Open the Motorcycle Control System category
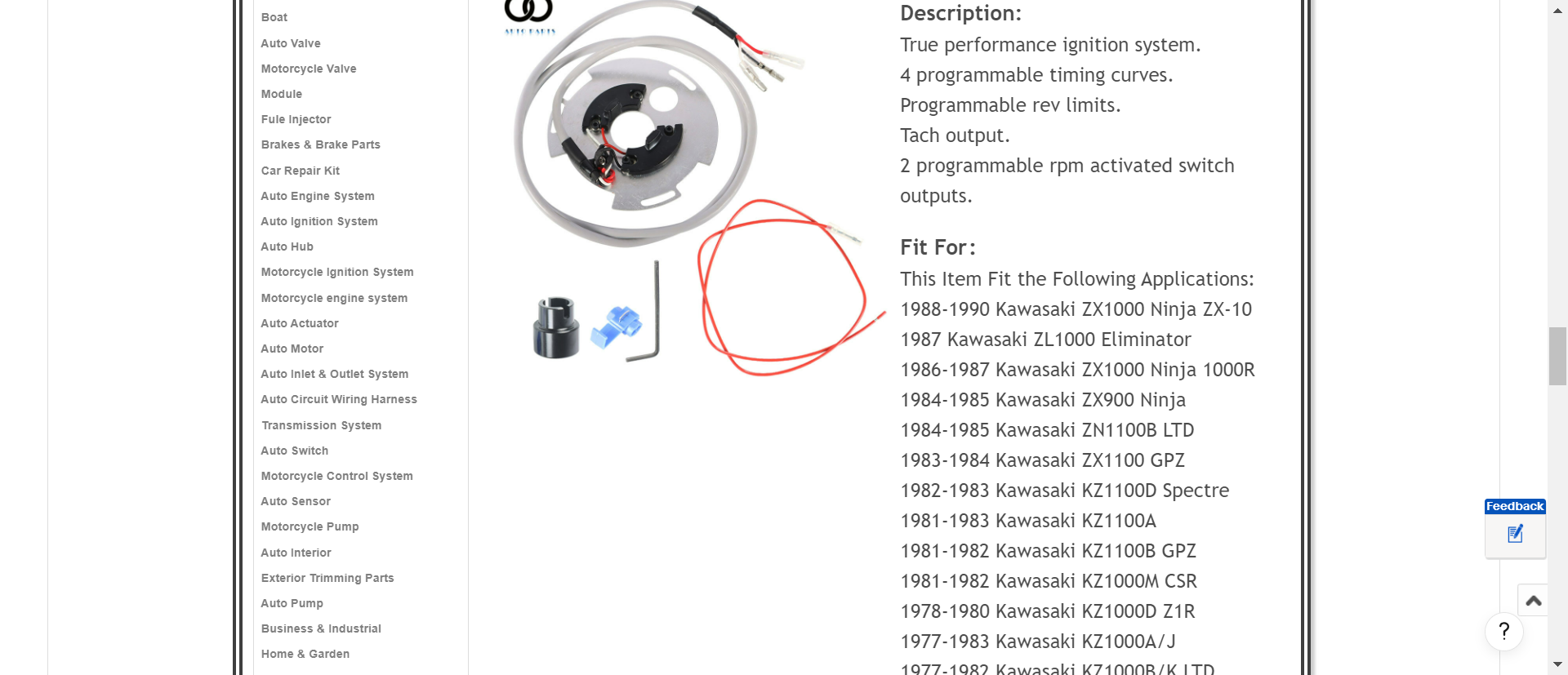 (337, 476)
